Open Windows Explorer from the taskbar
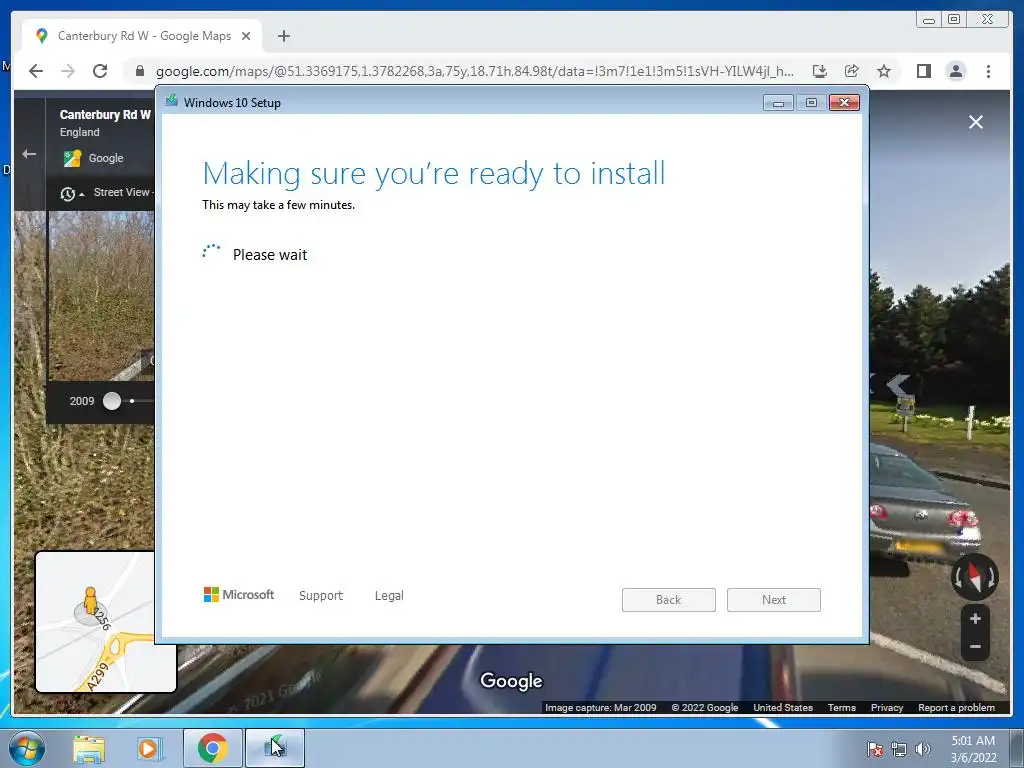This screenshot has height=768, width=1024. 89,748
